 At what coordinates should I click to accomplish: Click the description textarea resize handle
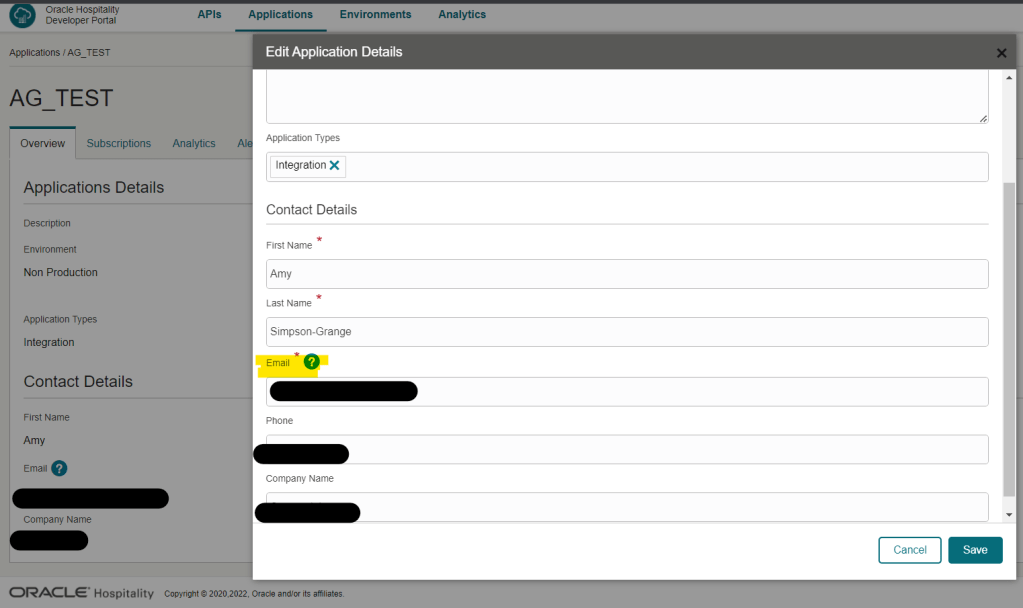pos(983,118)
